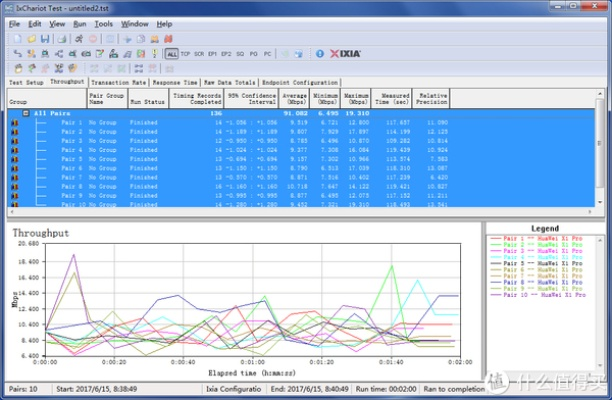Open the Tools menu
The height and width of the screenshot is (400, 612).
point(104,23)
